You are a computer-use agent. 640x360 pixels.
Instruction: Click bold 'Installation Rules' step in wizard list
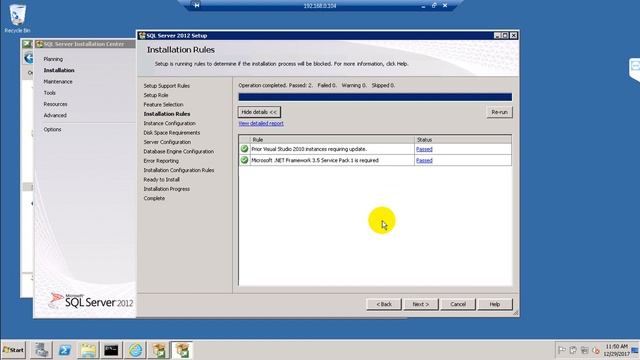click(167, 114)
